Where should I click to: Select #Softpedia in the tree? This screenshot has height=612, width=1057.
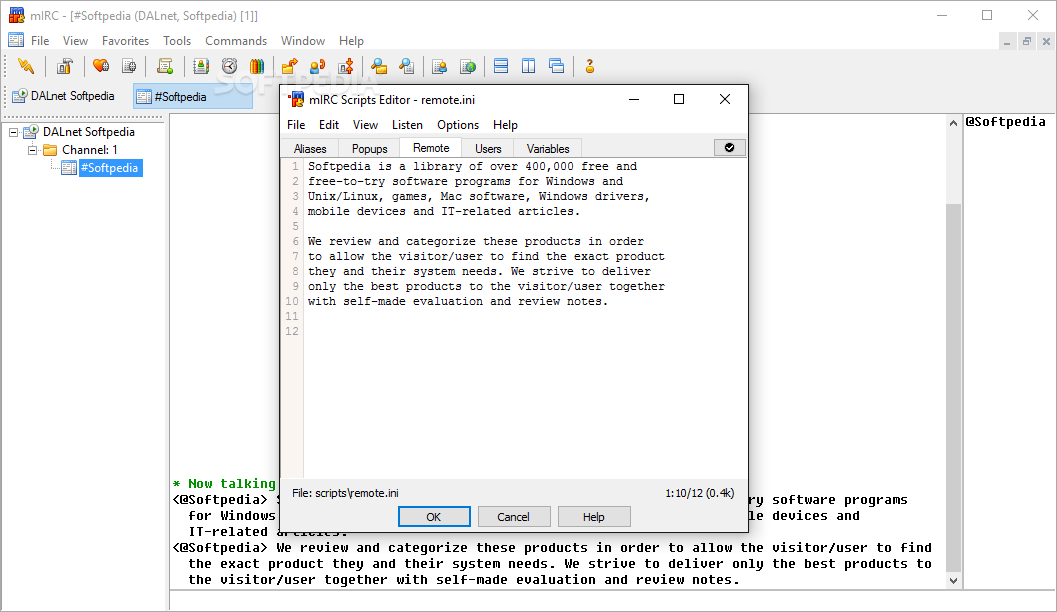click(109, 168)
